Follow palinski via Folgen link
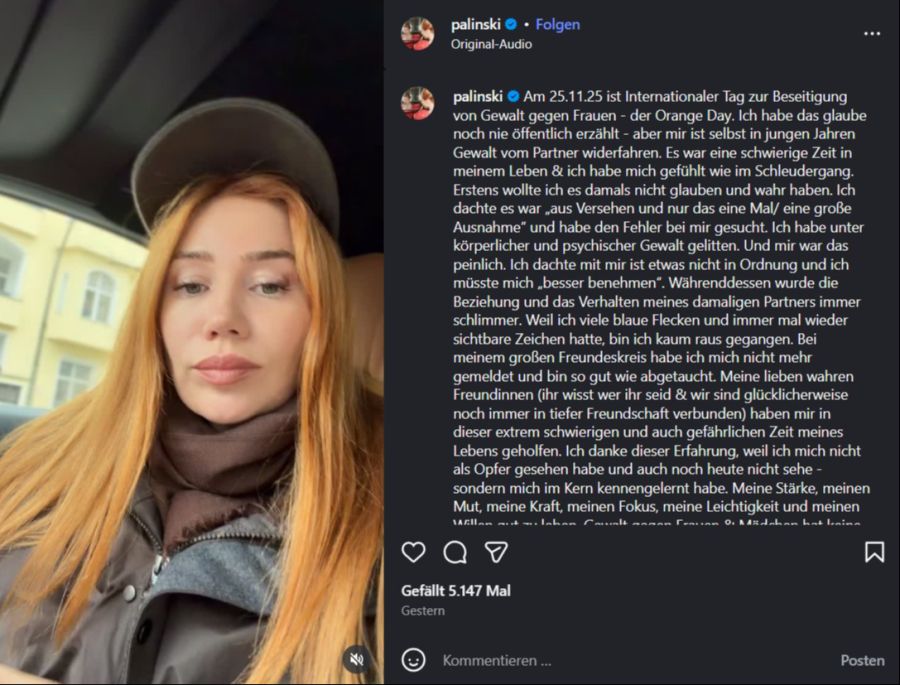900x685 pixels. 557,25
